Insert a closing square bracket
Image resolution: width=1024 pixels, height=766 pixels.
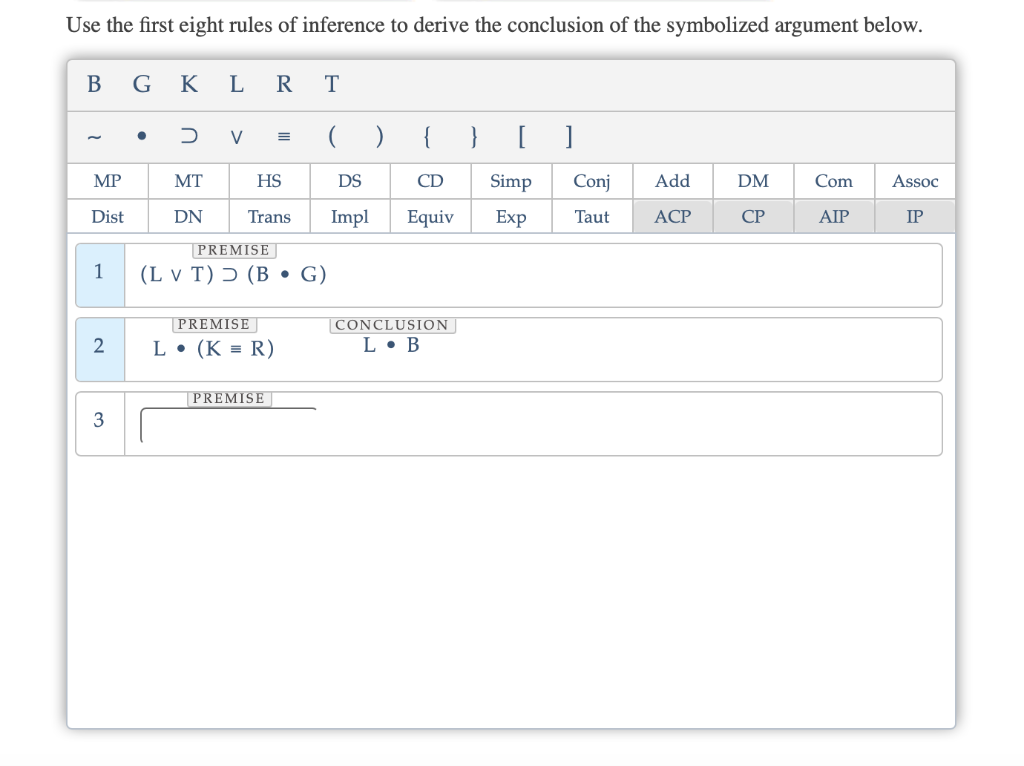click(568, 136)
